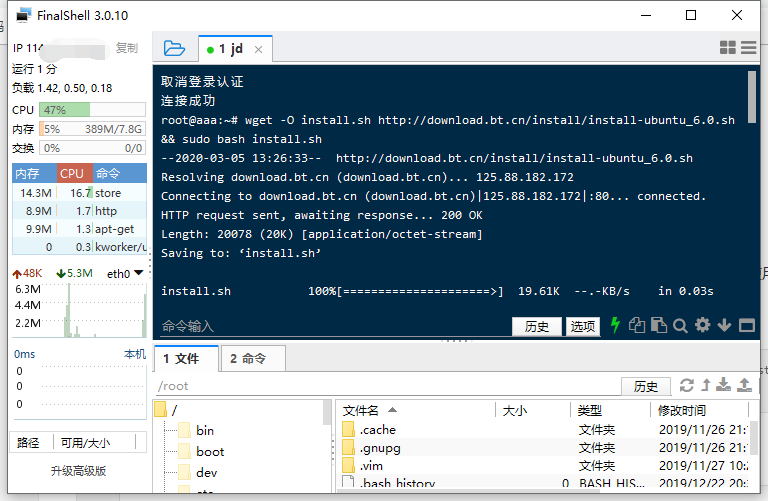Go to parent directory up arrow icon
The image size is (768, 501).
(706, 385)
